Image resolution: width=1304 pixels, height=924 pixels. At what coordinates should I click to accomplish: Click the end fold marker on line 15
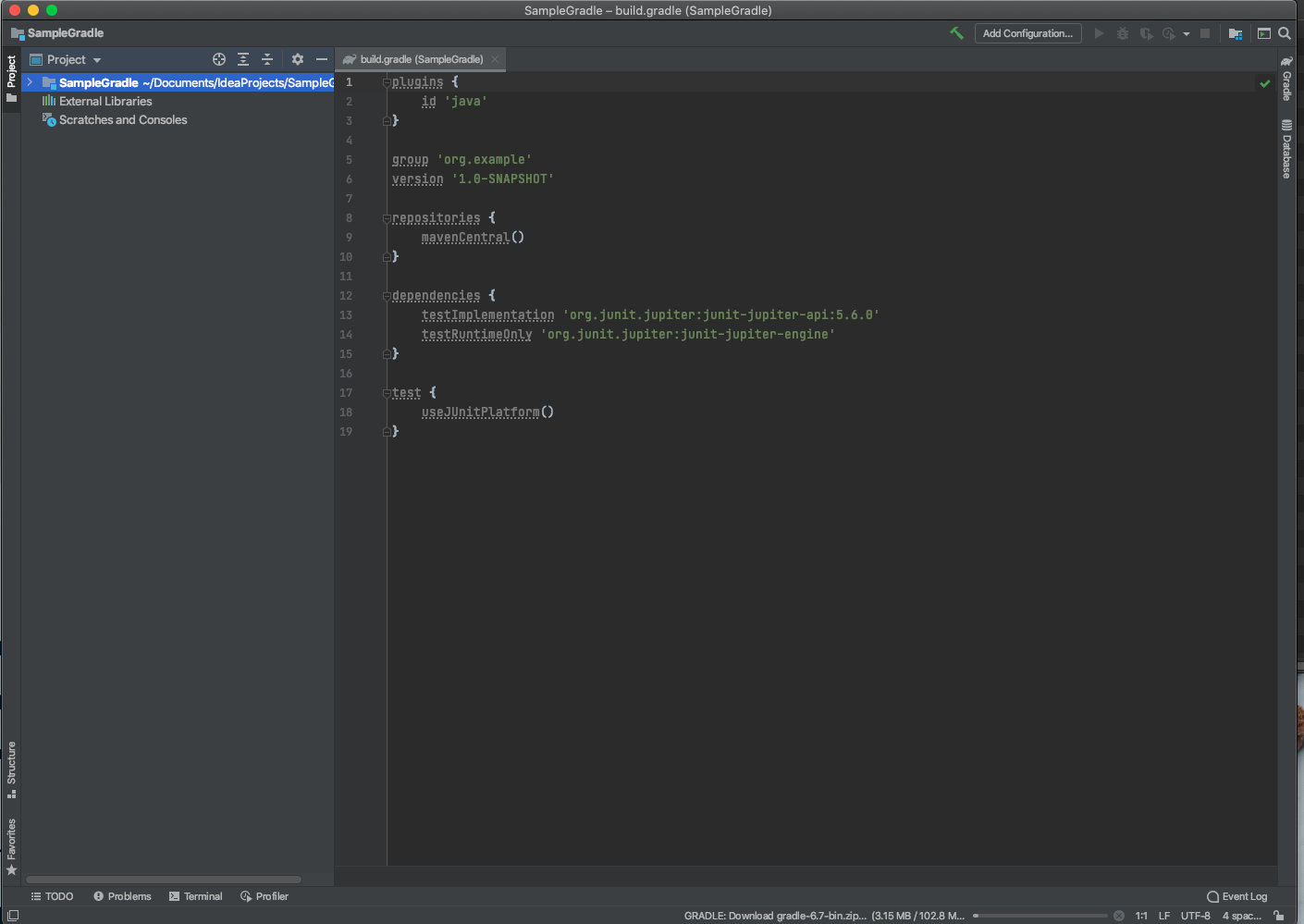click(x=387, y=353)
